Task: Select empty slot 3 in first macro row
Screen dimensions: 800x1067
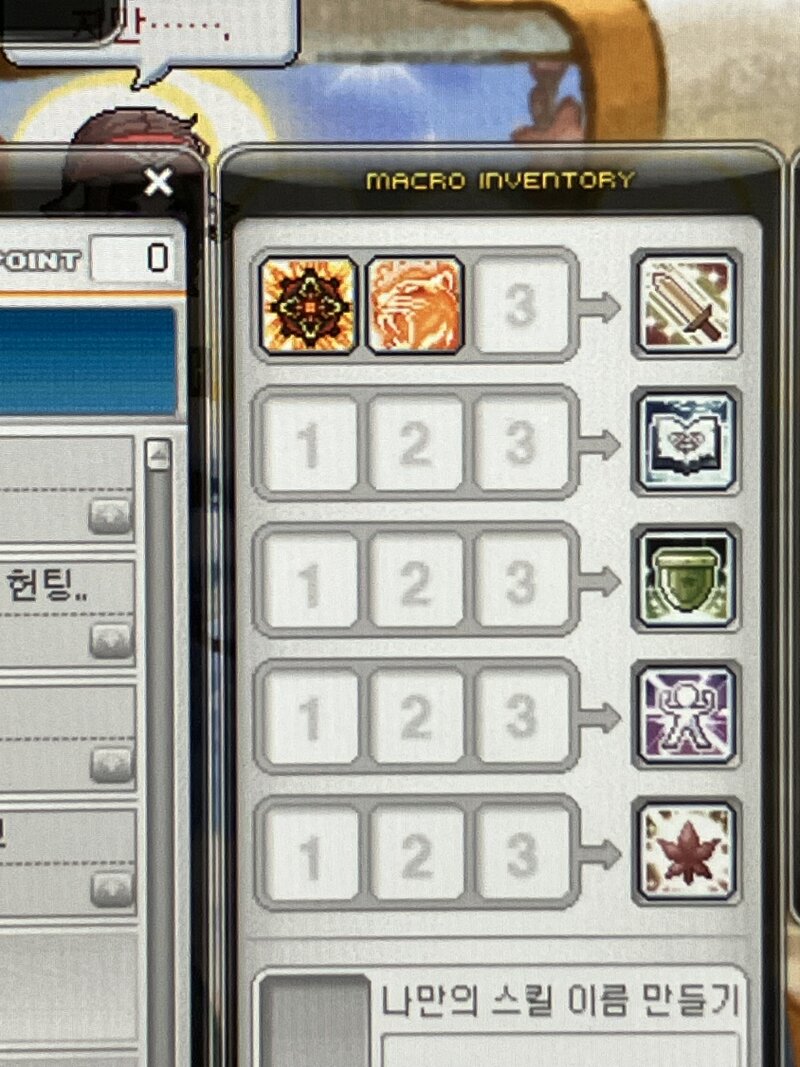Action: click(521, 306)
